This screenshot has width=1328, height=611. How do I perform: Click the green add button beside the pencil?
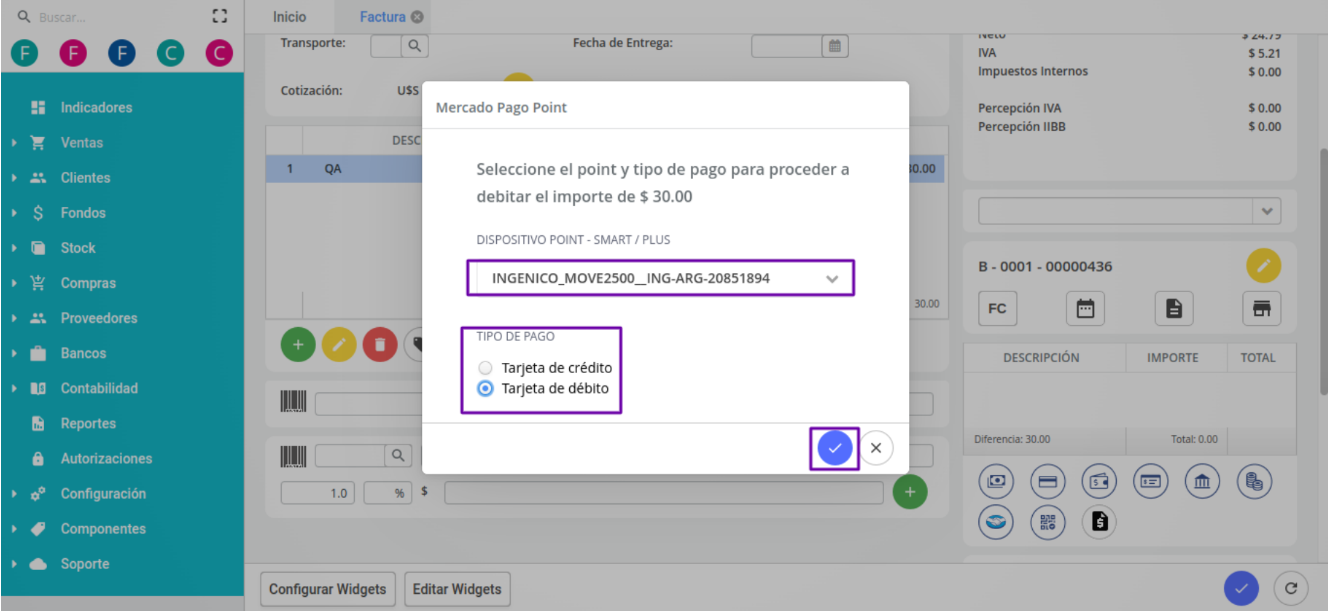tap(298, 344)
